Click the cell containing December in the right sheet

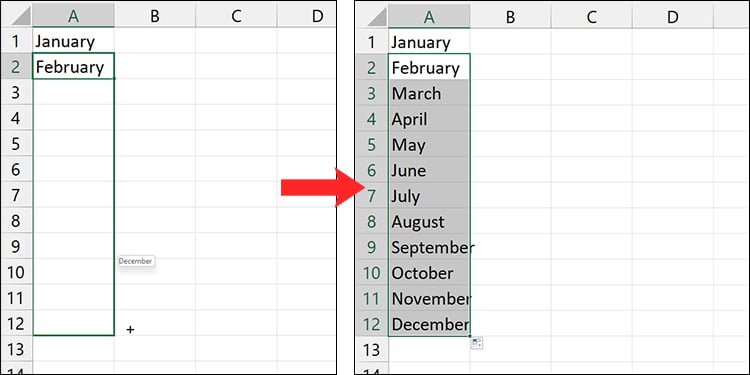coord(429,324)
